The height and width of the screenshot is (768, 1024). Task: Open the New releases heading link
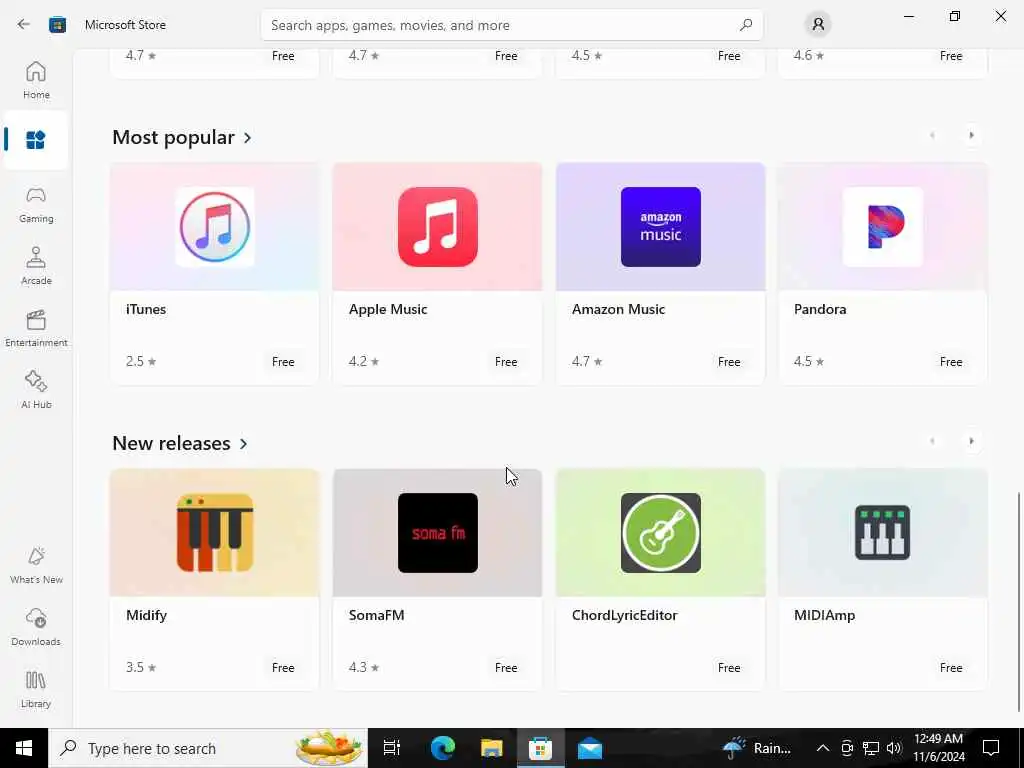point(171,443)
